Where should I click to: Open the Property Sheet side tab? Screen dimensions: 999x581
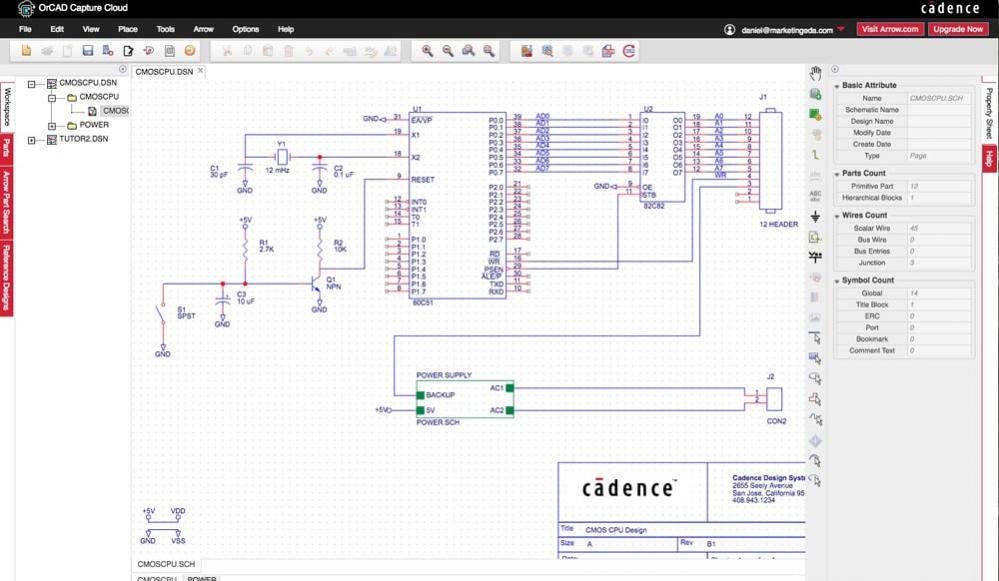(989, 113)
